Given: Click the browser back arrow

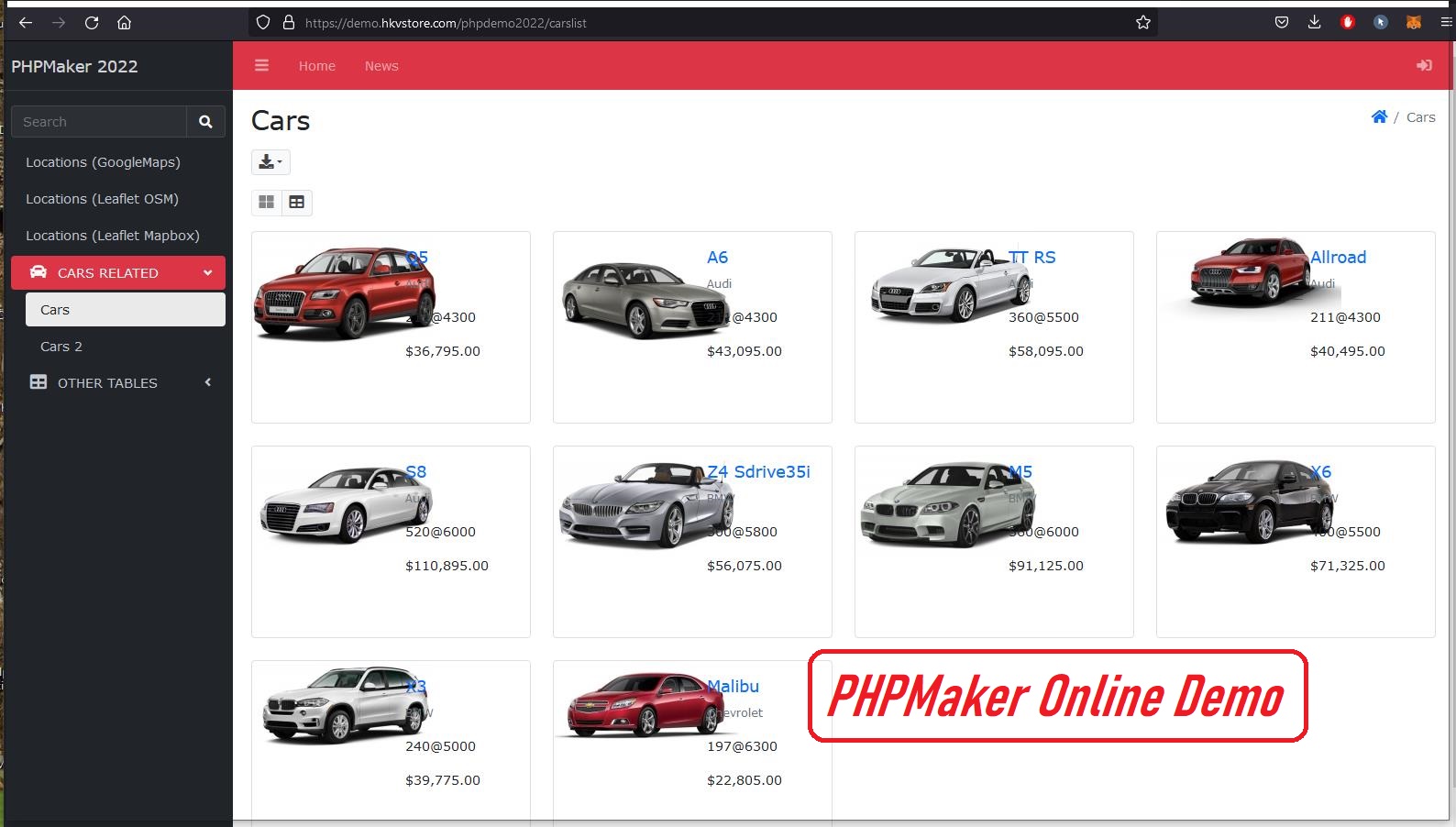Looking at the screenshot, I should (x=26, y=23).
